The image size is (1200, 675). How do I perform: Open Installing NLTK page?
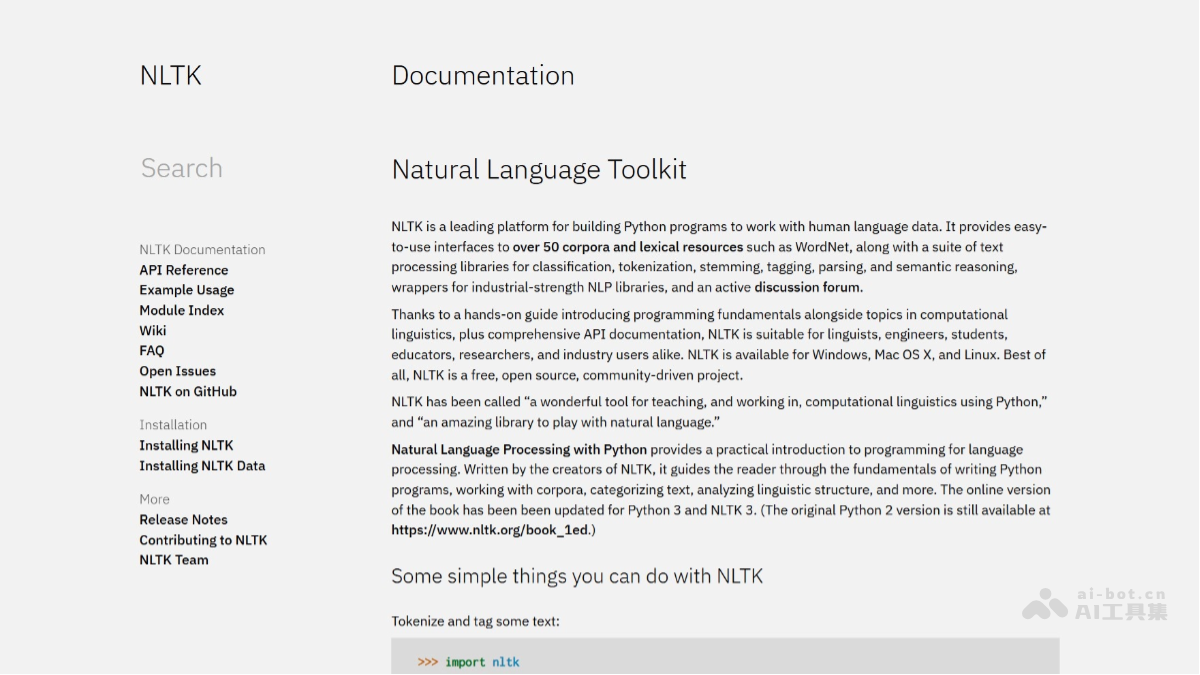[x=186, y=446]
